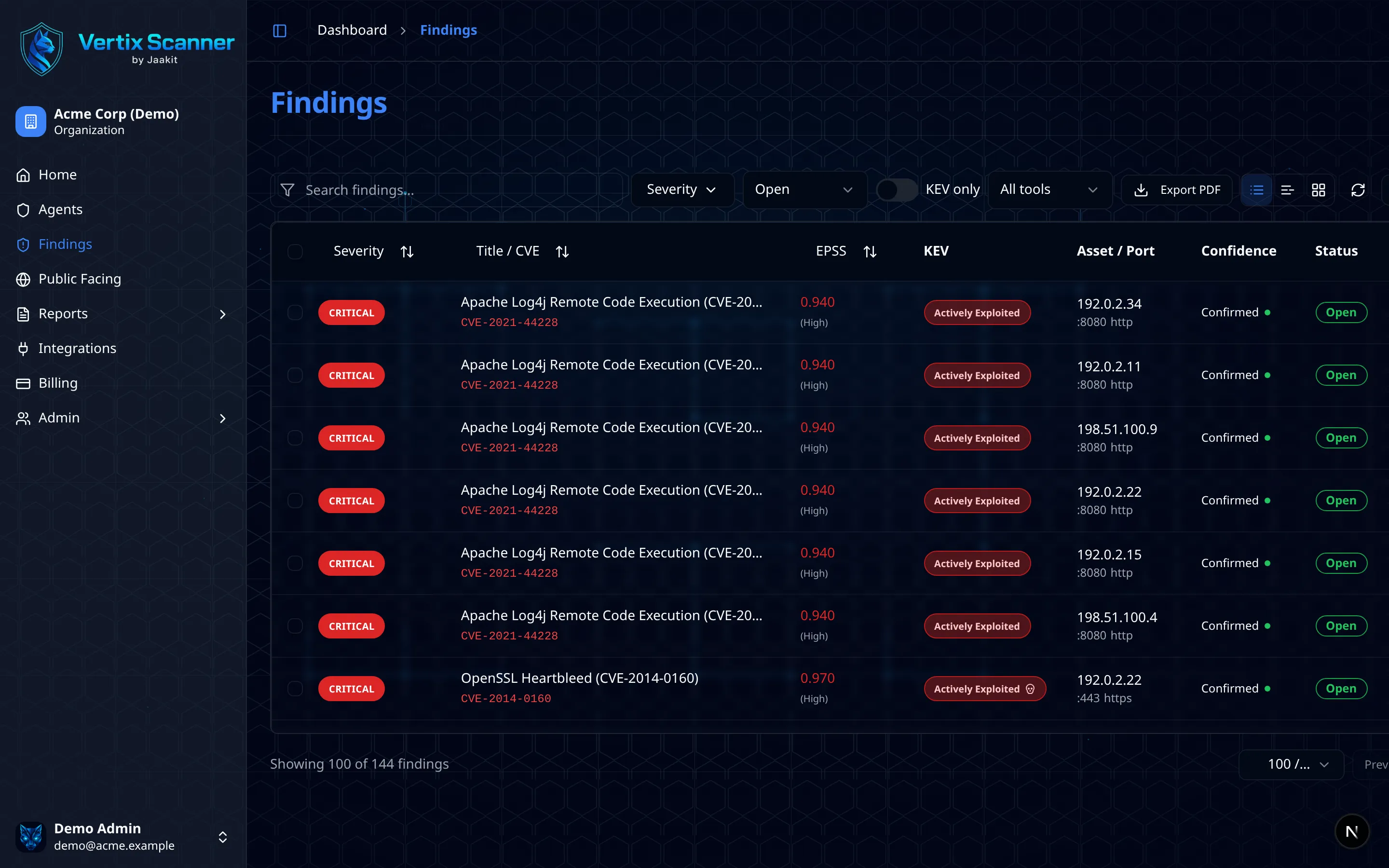Switch to grid view icon
This screenshot has height=868, width=1389.
[x=1319, y=190]
